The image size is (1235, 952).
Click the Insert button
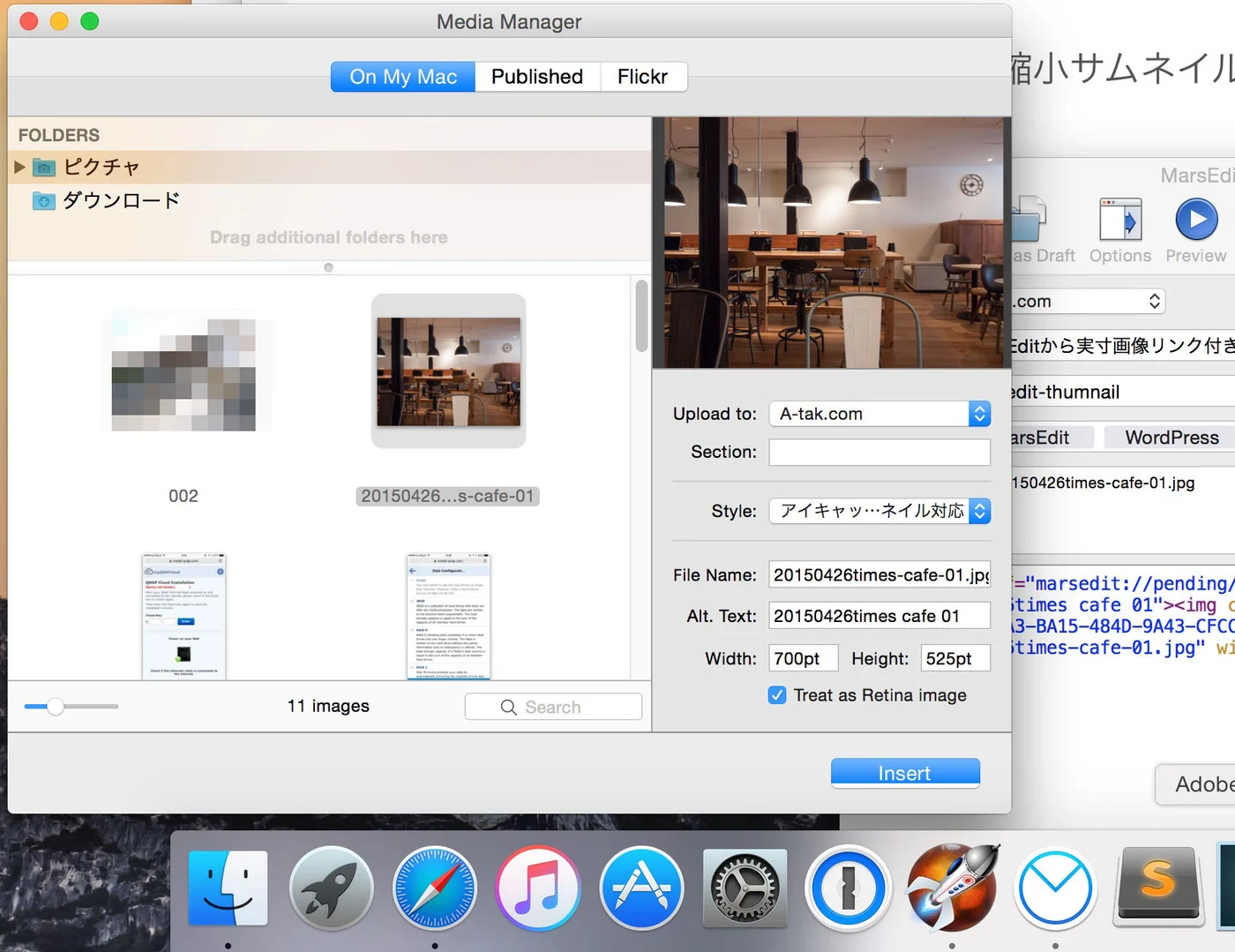[905, 773]
